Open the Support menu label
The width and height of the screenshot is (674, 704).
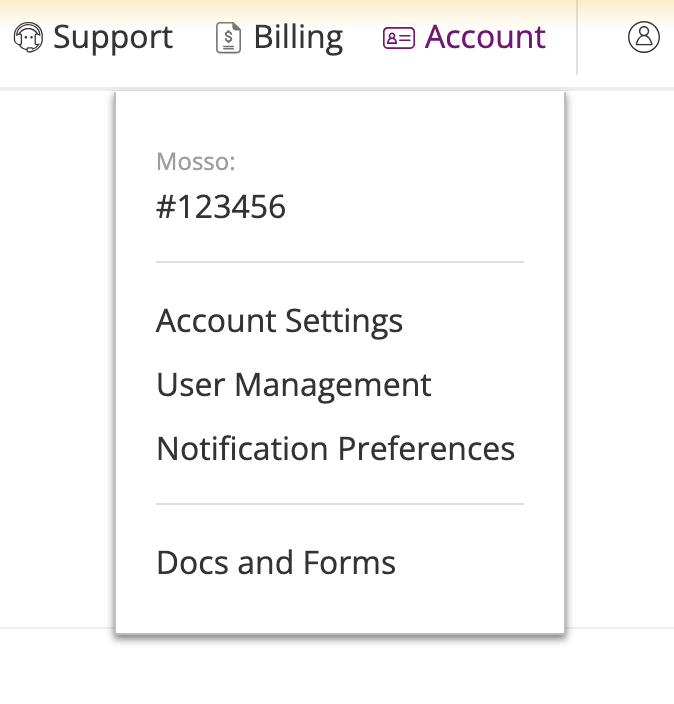tap(113, 38)
